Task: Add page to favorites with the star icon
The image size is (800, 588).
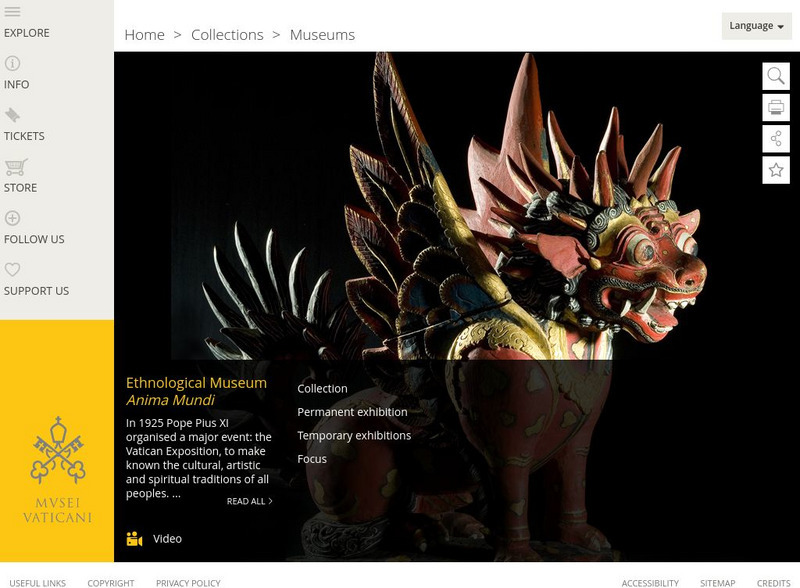Action: point(776,170)
